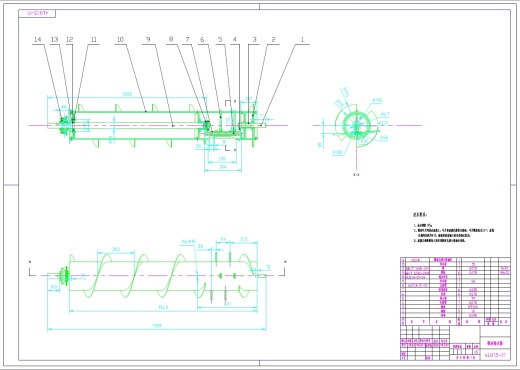Click part callout number 4

click(235, 39)
